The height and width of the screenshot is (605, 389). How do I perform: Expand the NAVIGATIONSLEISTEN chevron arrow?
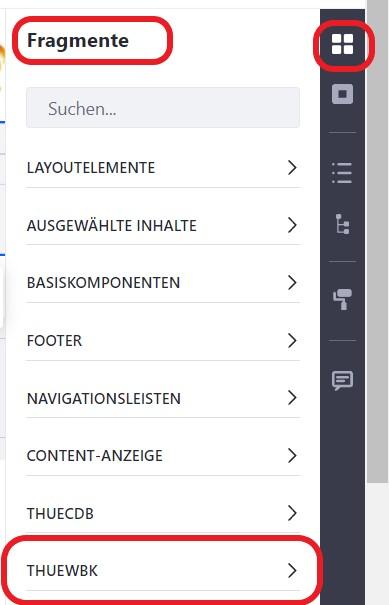pyautogui.click(x=292, y=398)
